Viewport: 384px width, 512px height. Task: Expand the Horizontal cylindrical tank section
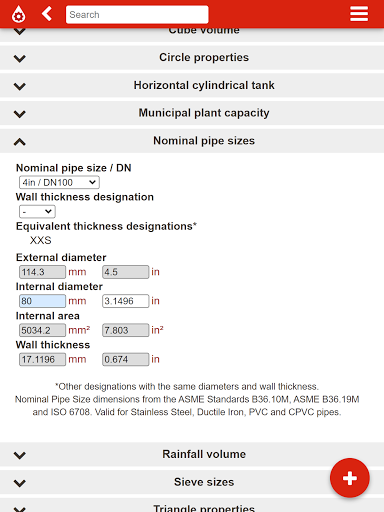pos(192,86)
